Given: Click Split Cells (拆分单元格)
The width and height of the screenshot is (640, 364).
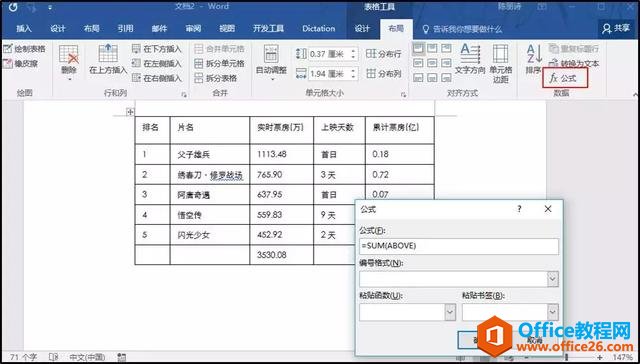Looking at the screenshot, I should point(220,64).
